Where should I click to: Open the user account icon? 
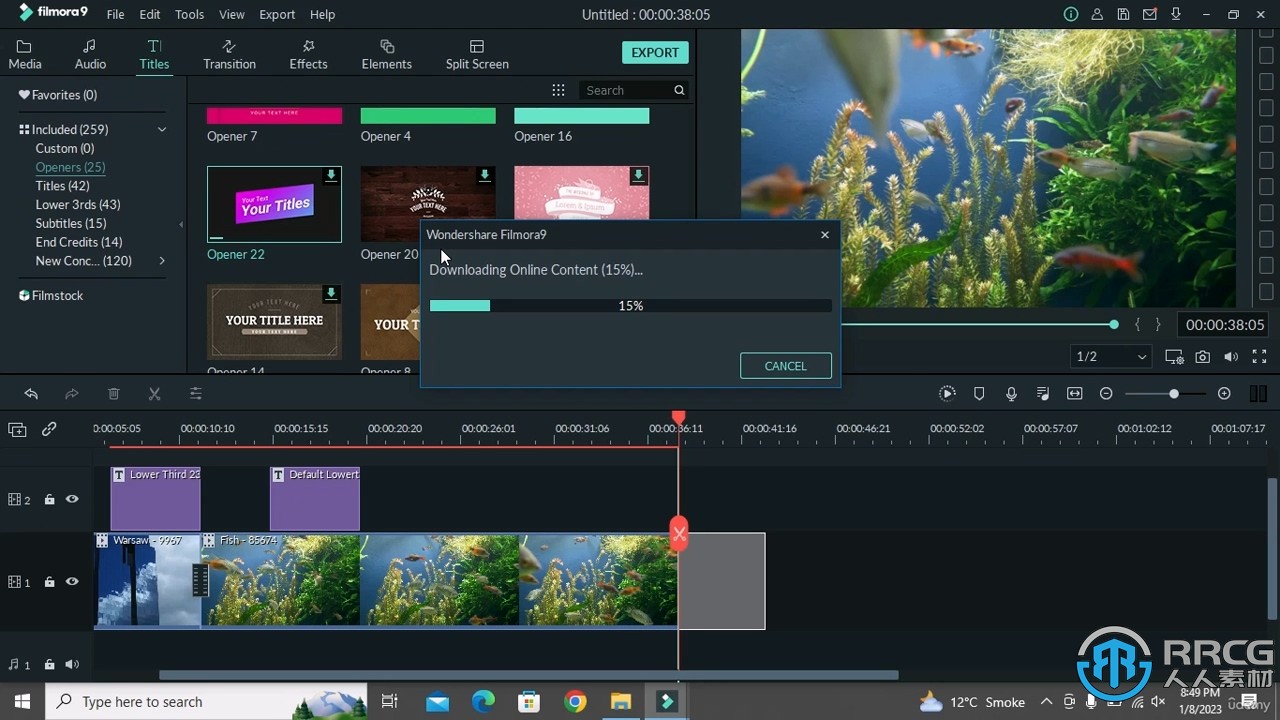1098,15
